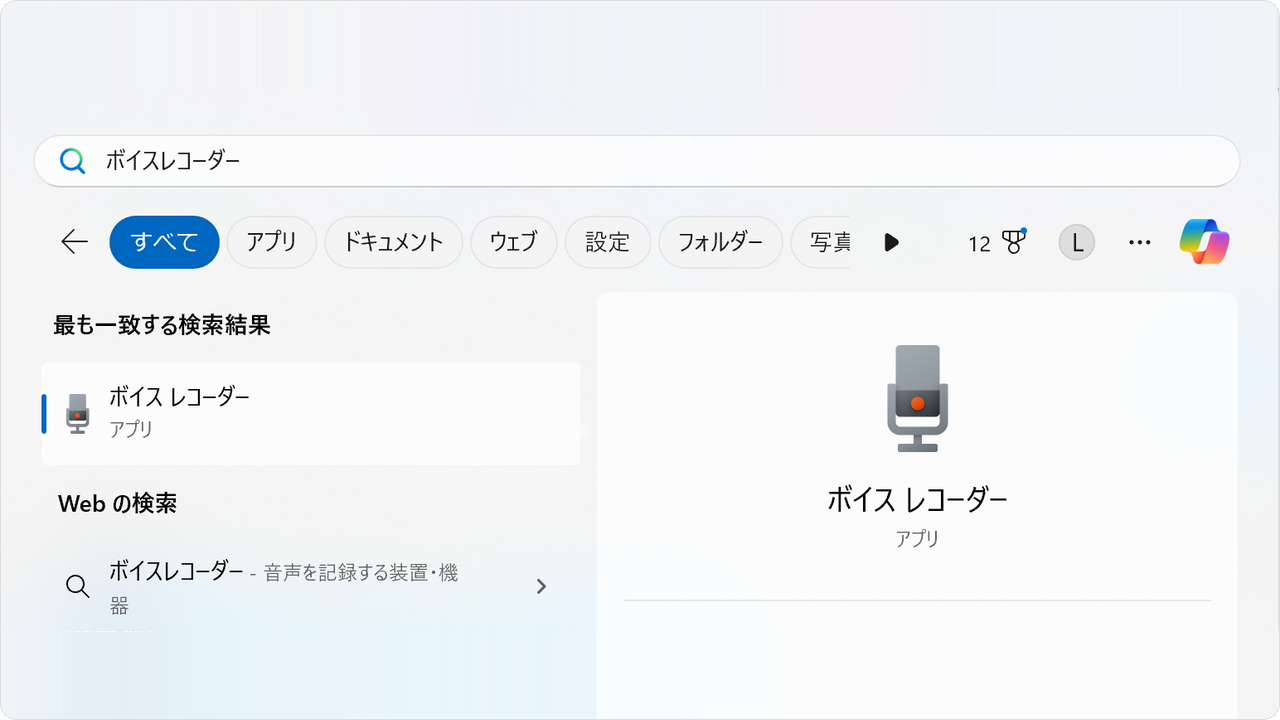Screen dimensions: 1280x720
Task: Show more filters with the play arrow
Action: tap(892, 242)
